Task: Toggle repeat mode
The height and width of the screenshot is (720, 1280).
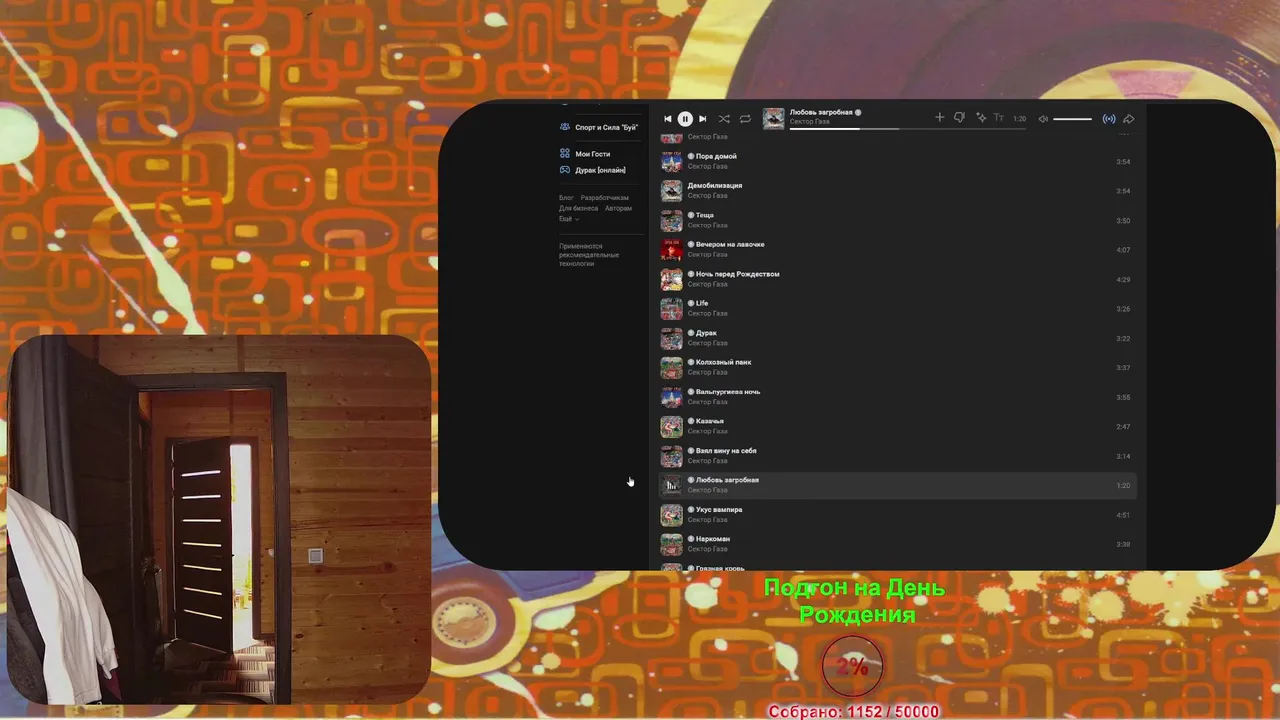Action: click(745, 119)
